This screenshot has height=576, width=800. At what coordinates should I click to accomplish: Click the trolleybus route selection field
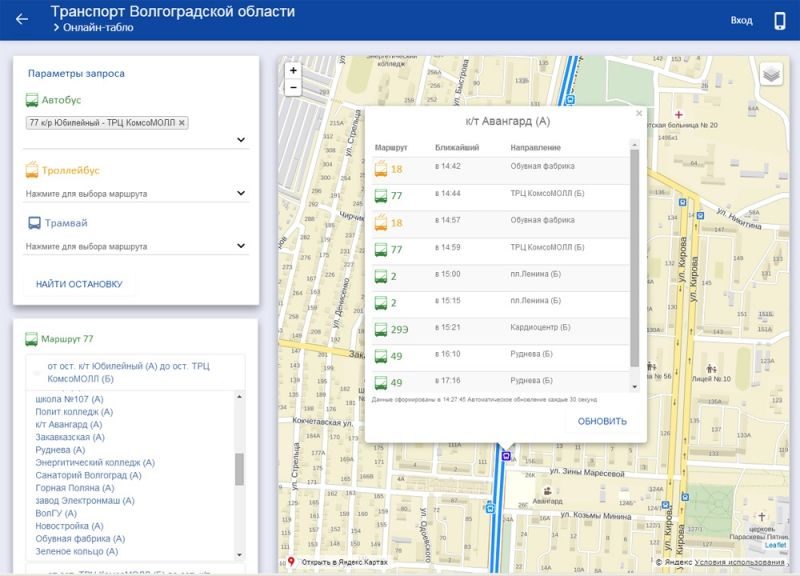click(136, 194)
